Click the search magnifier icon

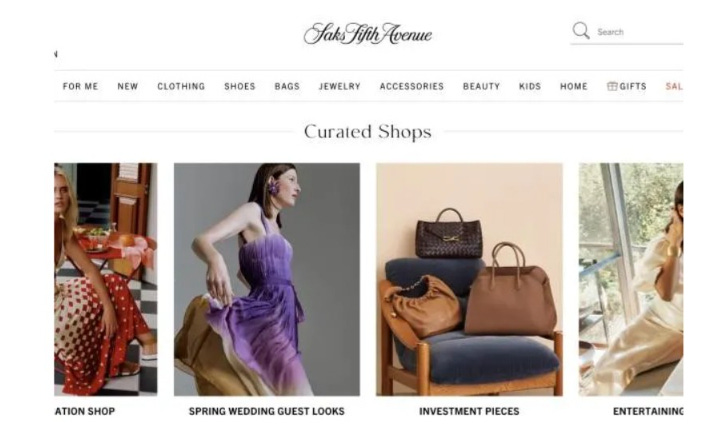click(x=581, y=31)
